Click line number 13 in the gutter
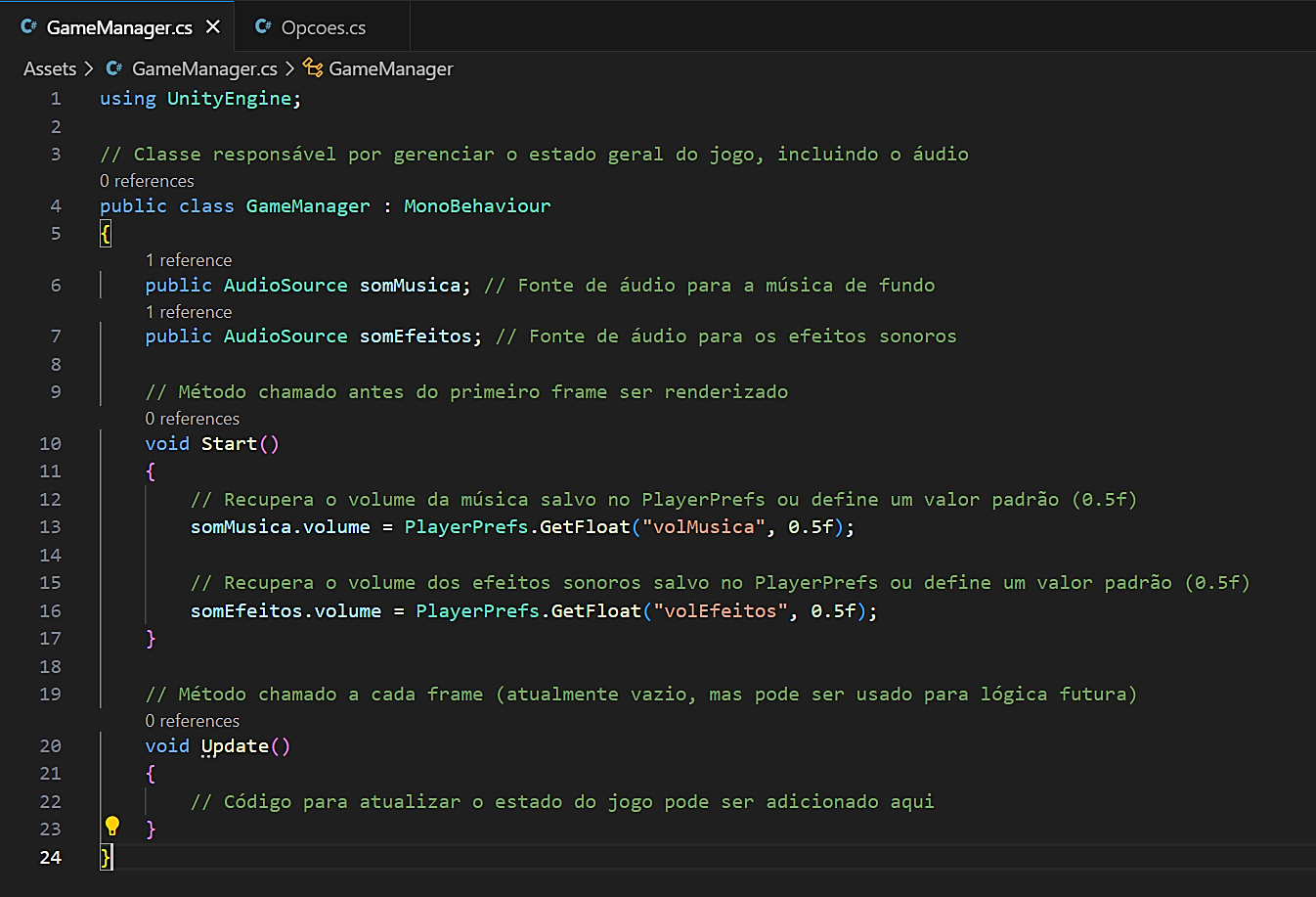The image size is (1316, 897). 50,527
